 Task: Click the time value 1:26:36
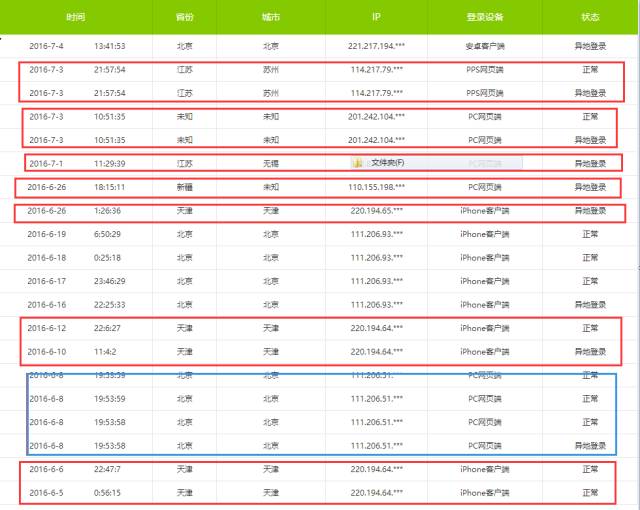[107, 211]
